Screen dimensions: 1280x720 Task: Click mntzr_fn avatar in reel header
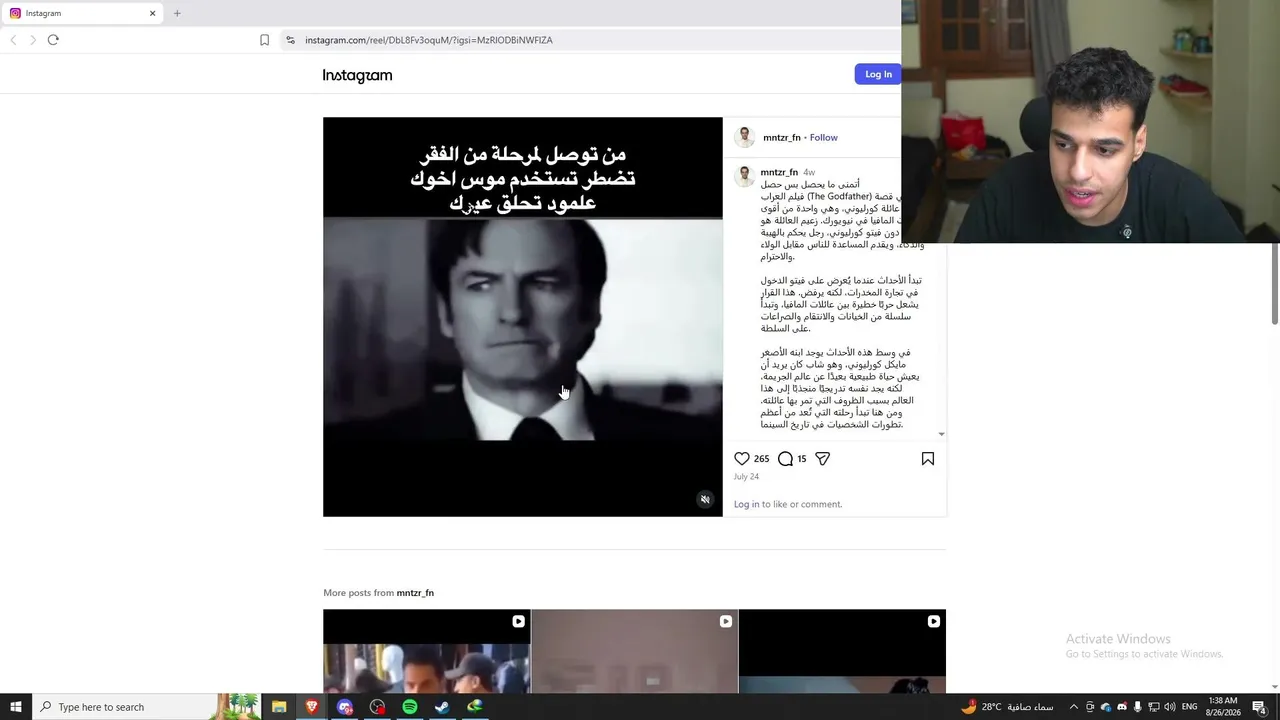744,137
